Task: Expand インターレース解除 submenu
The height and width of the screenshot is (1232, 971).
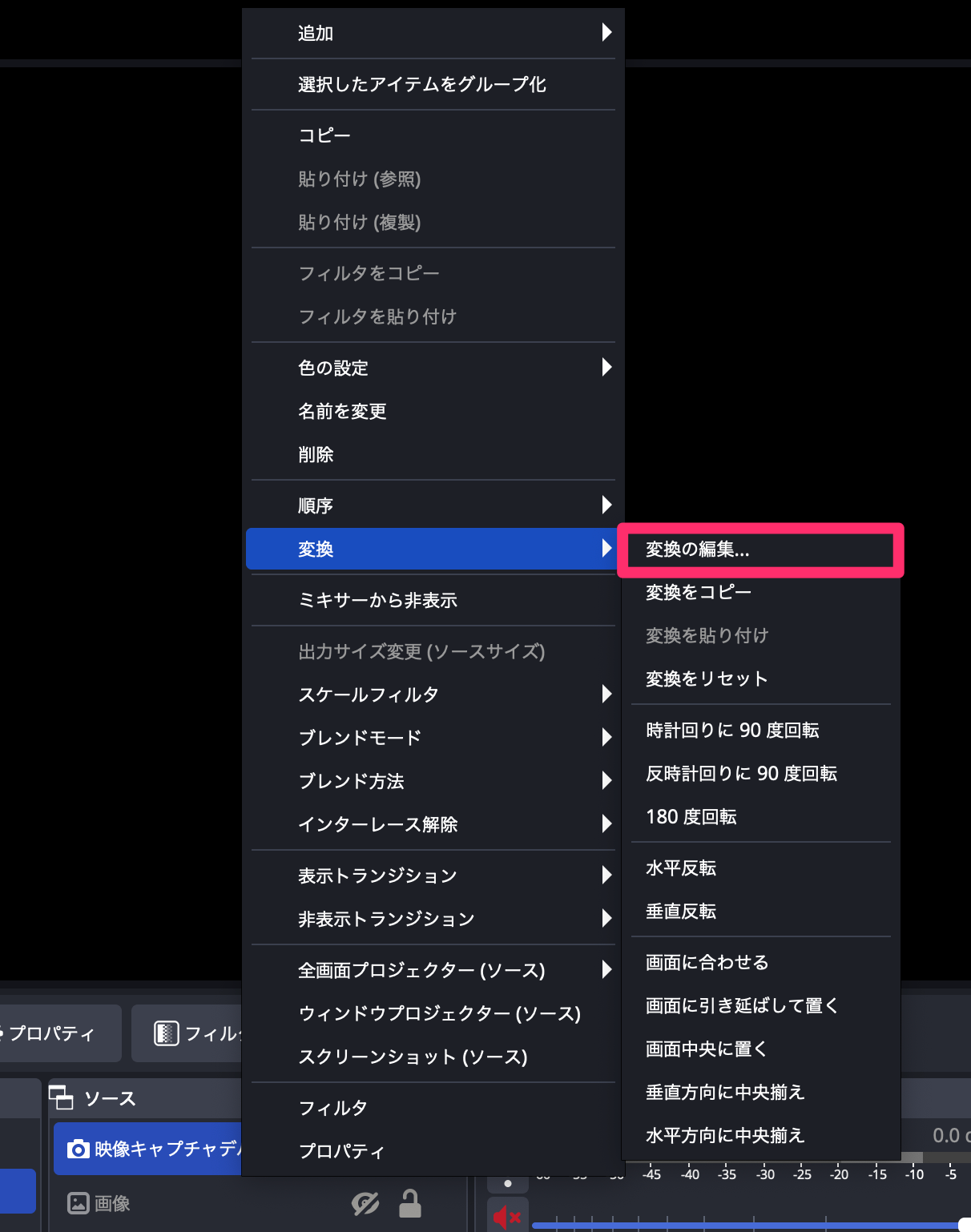Action: click(x=433, y=824)
